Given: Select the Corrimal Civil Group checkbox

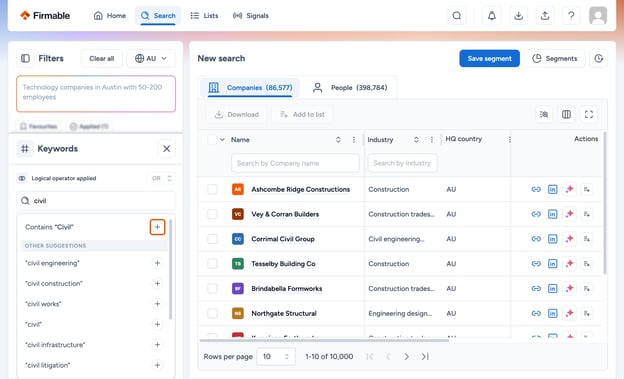Looking at the screenshot, I should [212, 239].
